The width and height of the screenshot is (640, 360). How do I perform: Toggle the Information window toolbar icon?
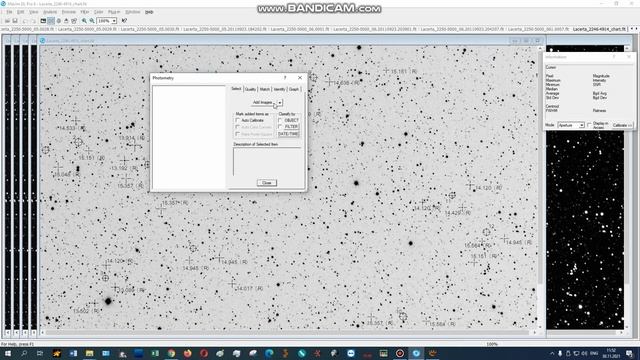[x=51, y=21]
